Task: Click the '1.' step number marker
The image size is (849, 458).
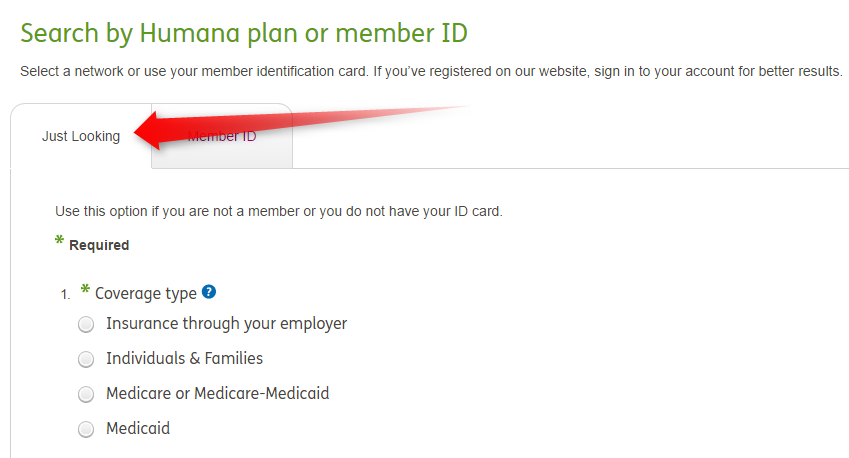Action: point(65,295)
